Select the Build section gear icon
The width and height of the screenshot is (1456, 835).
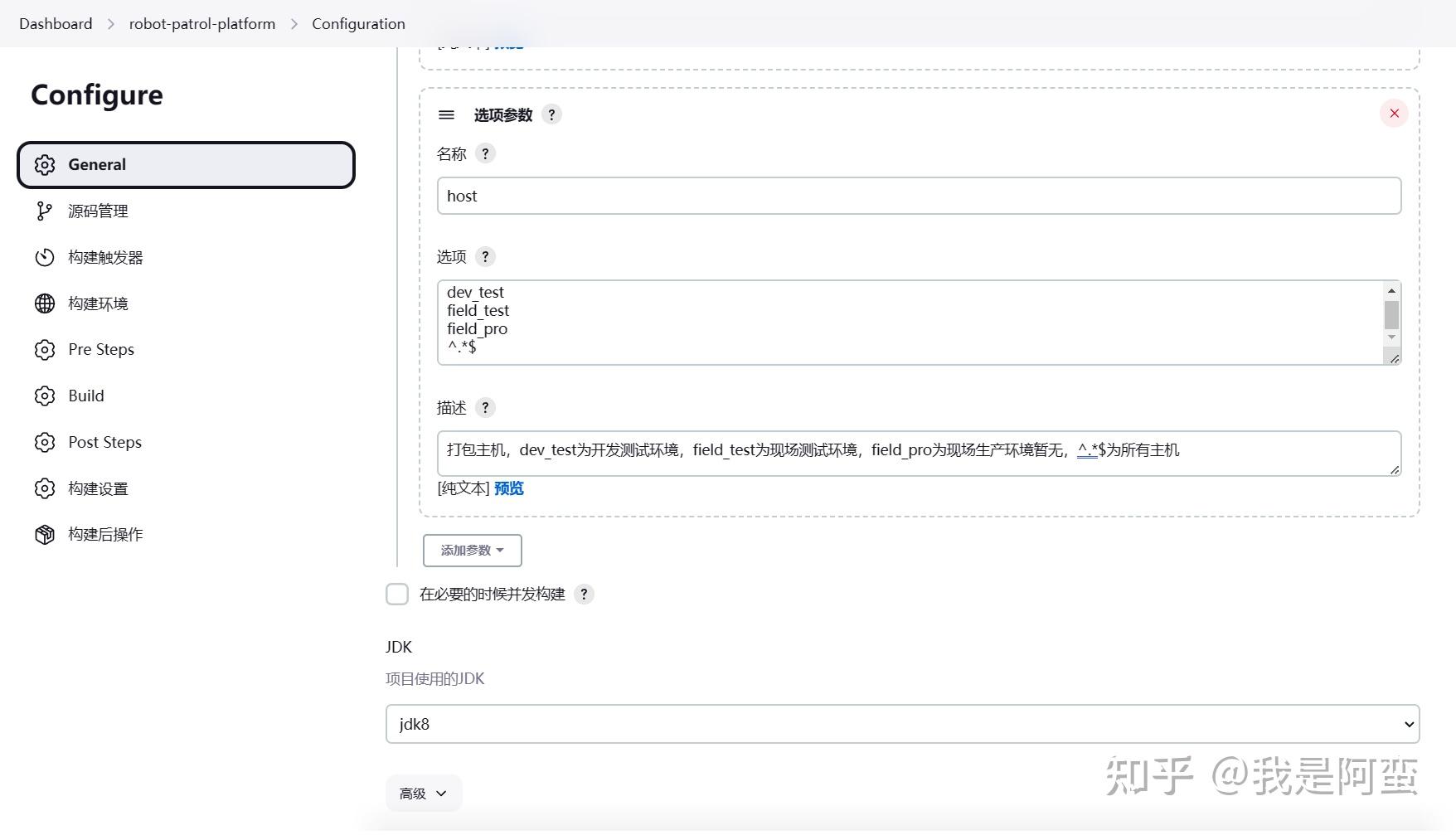pyautogui.click(x=44, y=396)
